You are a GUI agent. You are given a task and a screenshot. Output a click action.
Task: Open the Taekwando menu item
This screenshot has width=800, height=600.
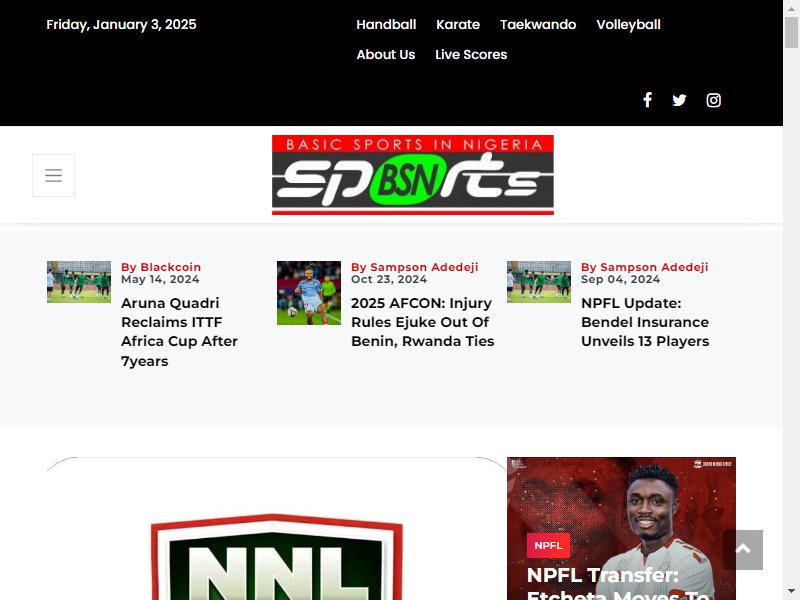click(x=538, y=24)
